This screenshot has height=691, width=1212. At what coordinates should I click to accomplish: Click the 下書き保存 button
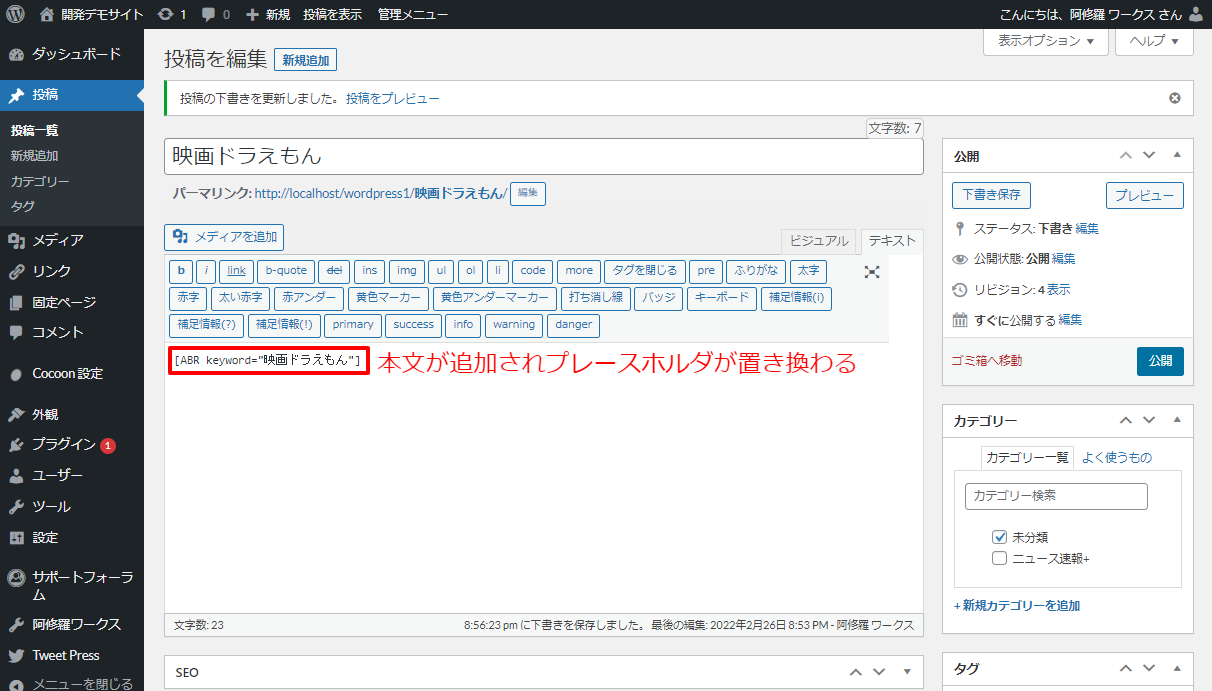tap(991, 195)
